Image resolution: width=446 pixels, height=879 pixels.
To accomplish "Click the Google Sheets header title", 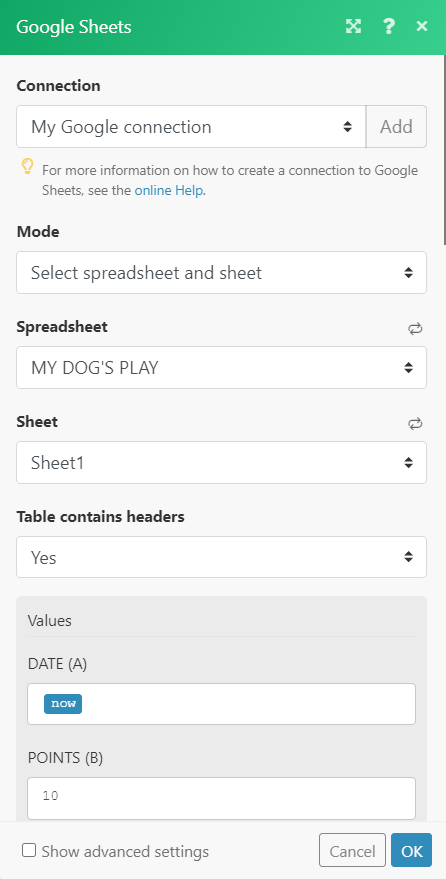I will click(x=74, y=27).
